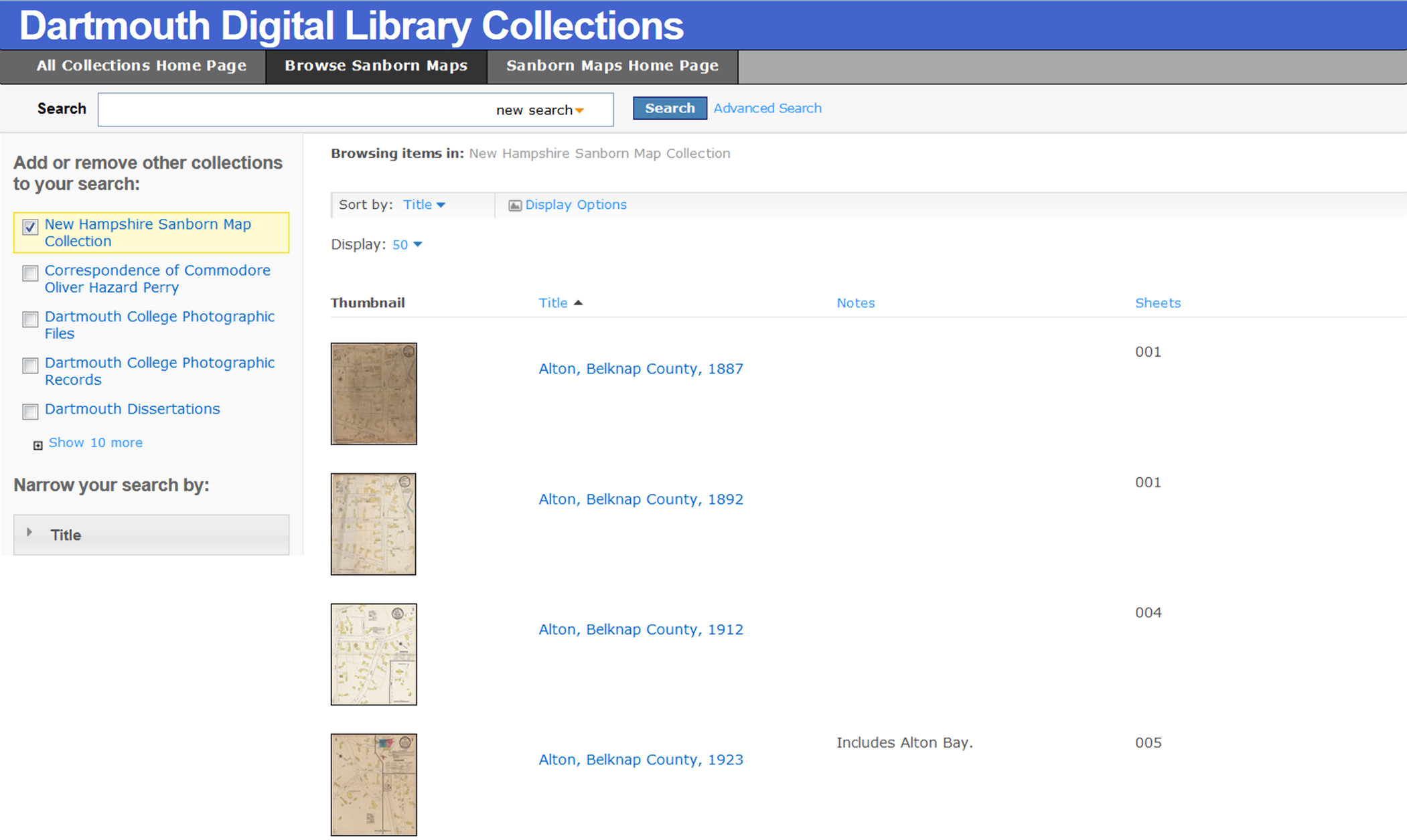This screenshot has width=1407, height=840.
Task: Open the Advanced Search link
Action: (767, 108)
